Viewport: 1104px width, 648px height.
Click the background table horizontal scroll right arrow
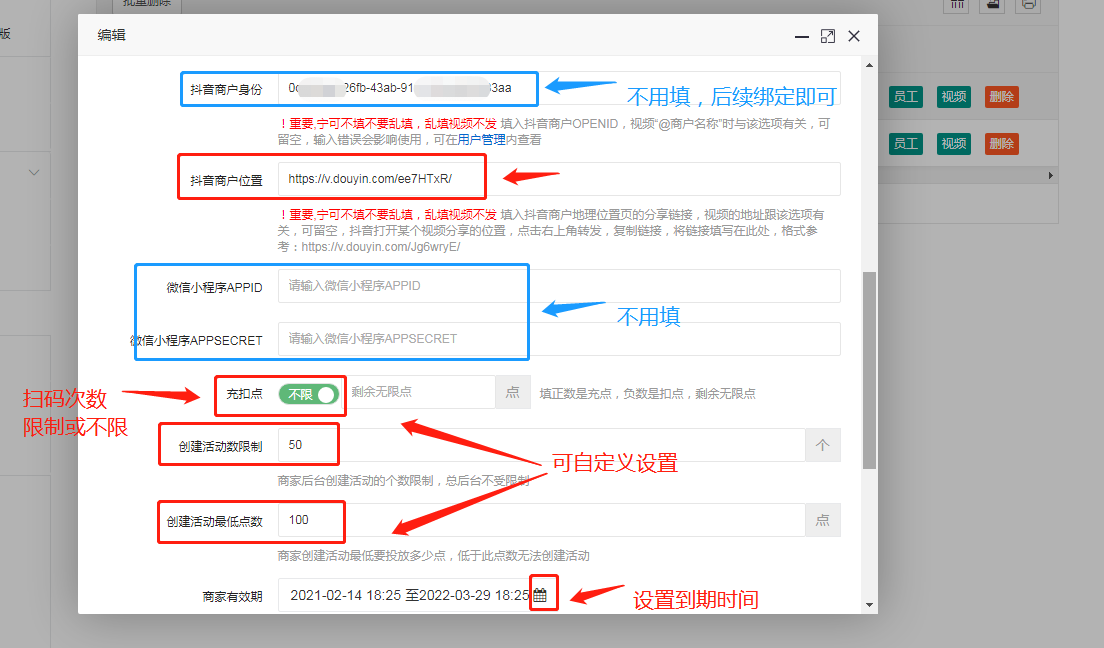coord(1050,175)
